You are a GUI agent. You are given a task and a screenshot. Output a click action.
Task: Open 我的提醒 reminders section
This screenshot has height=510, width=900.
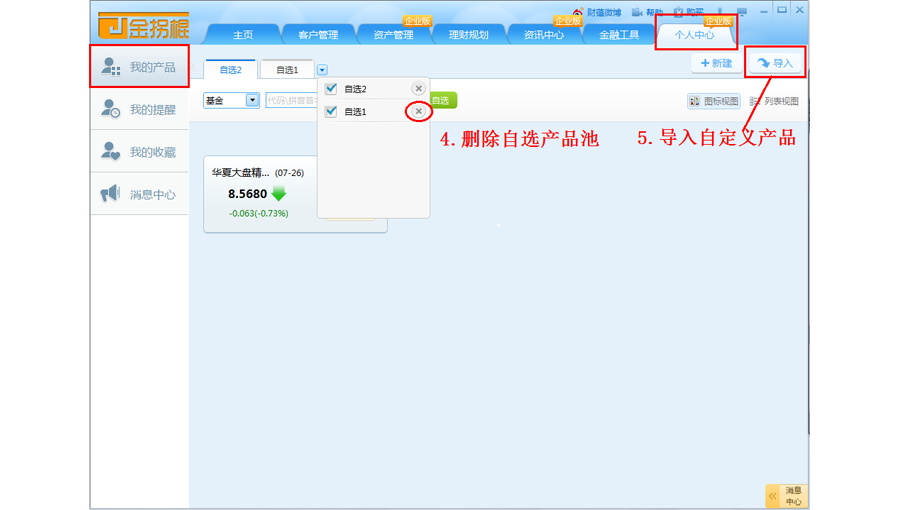[140, 110]
